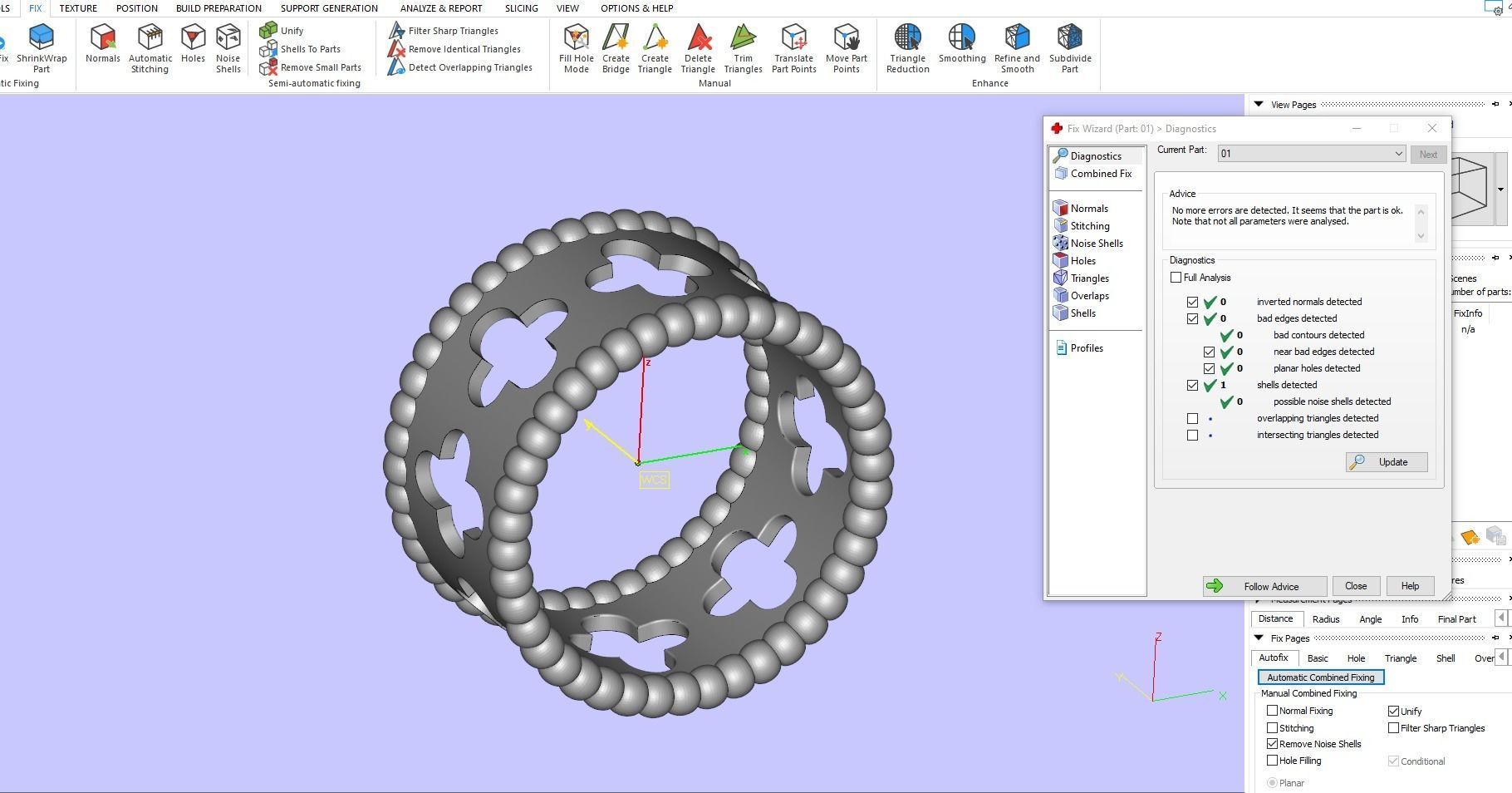Open the POSITION ribbon tab
1512x793 pixels.
(137, 8)
